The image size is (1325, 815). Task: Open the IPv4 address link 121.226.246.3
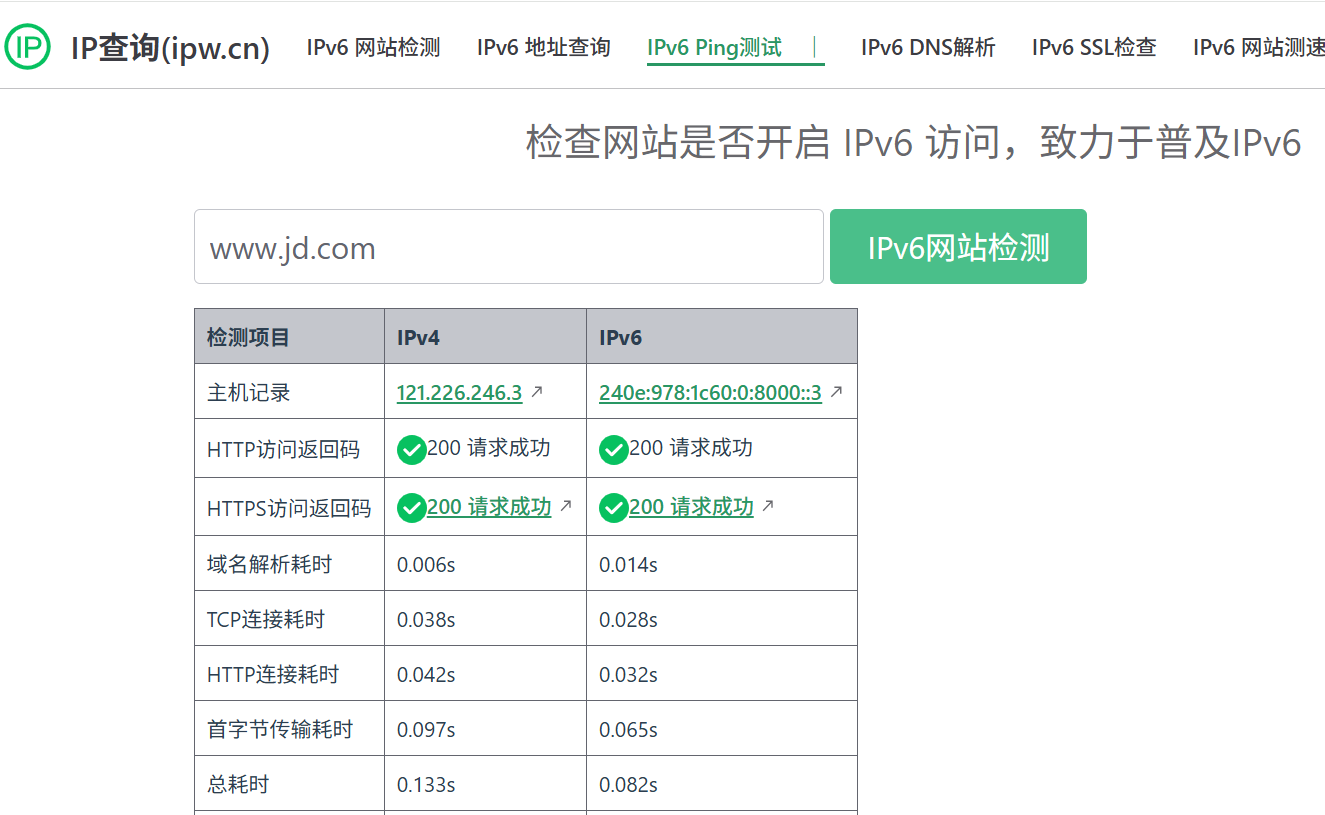pyautogui.click(x=459, y=393)
